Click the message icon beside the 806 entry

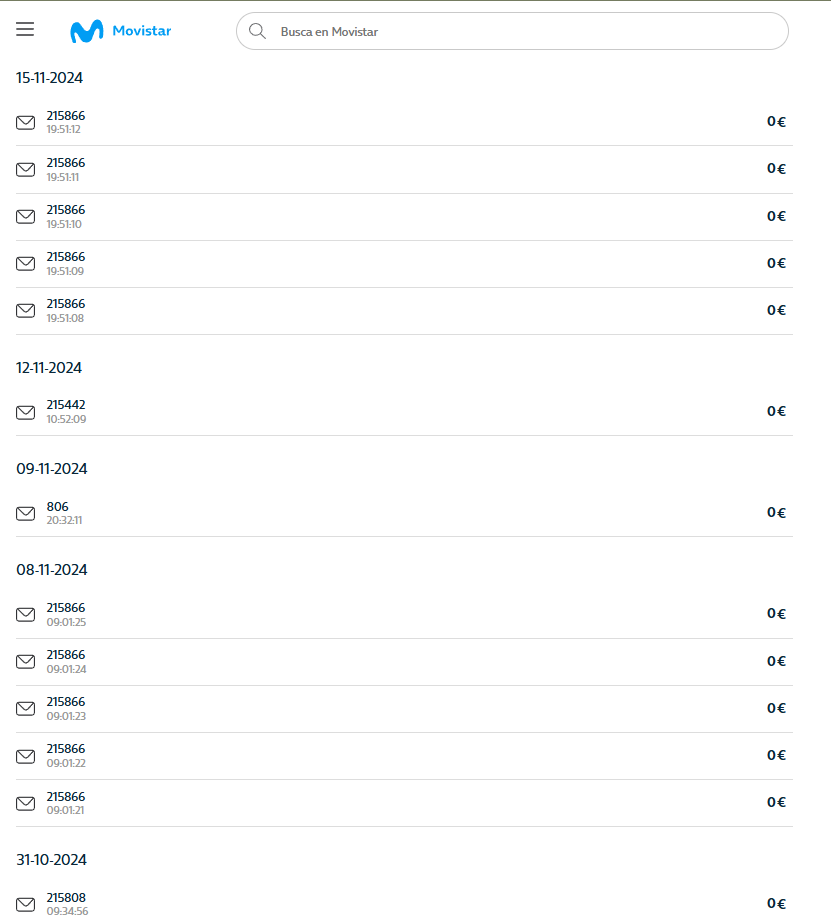[x=25, y=514]
